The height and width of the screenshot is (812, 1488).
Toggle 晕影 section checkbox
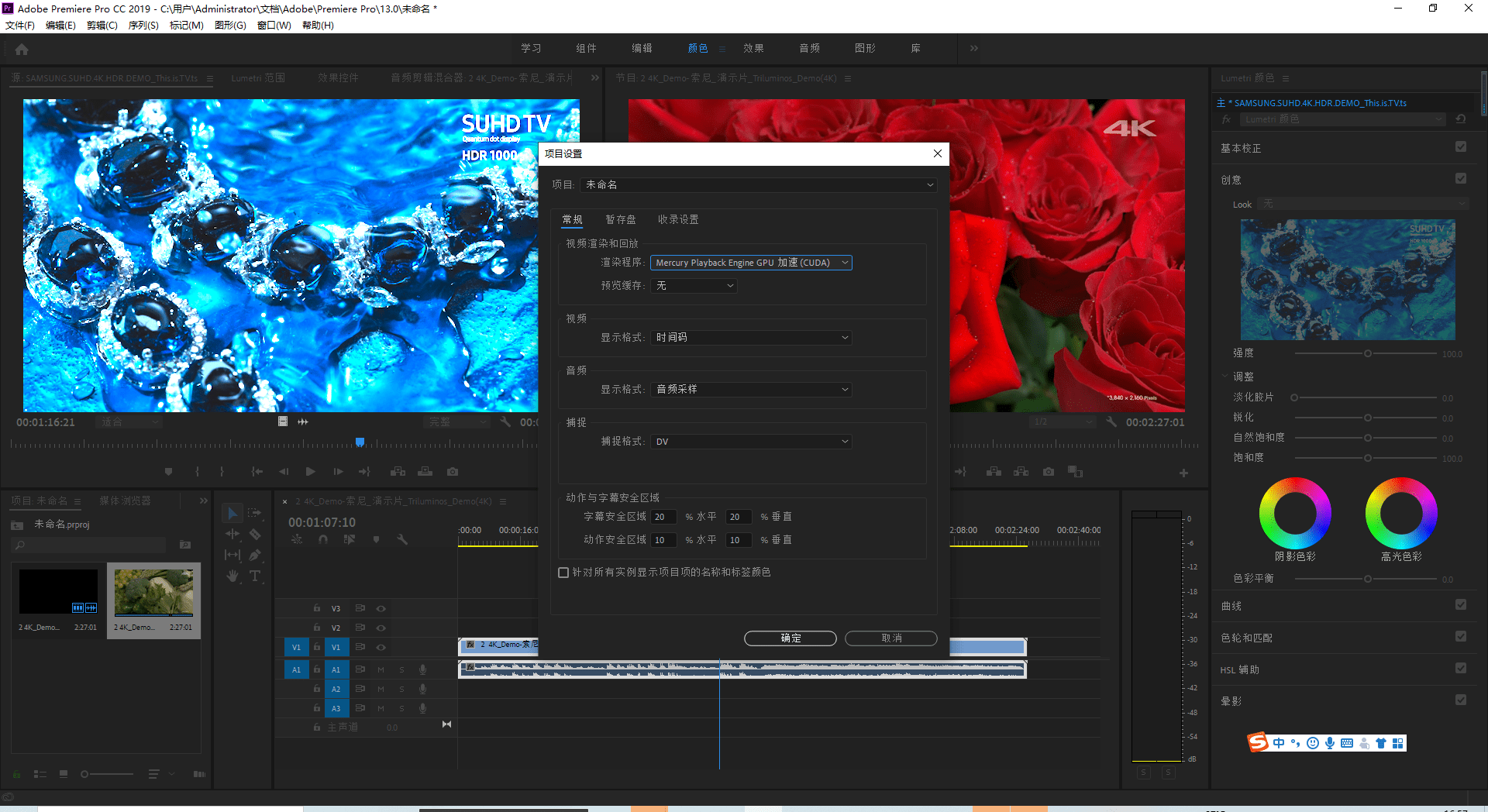point(1461,700)
